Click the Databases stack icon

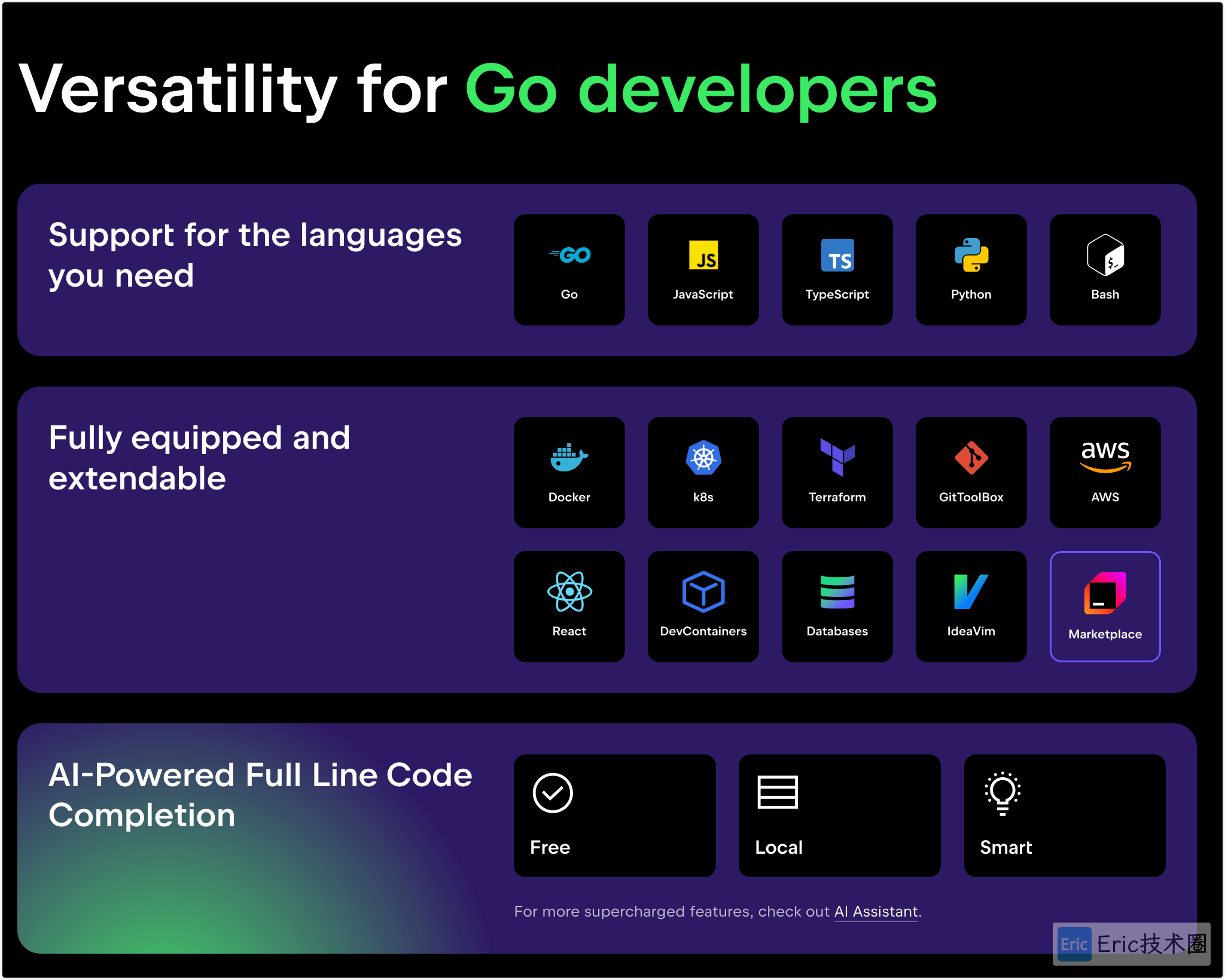click(x=837, y=592)
